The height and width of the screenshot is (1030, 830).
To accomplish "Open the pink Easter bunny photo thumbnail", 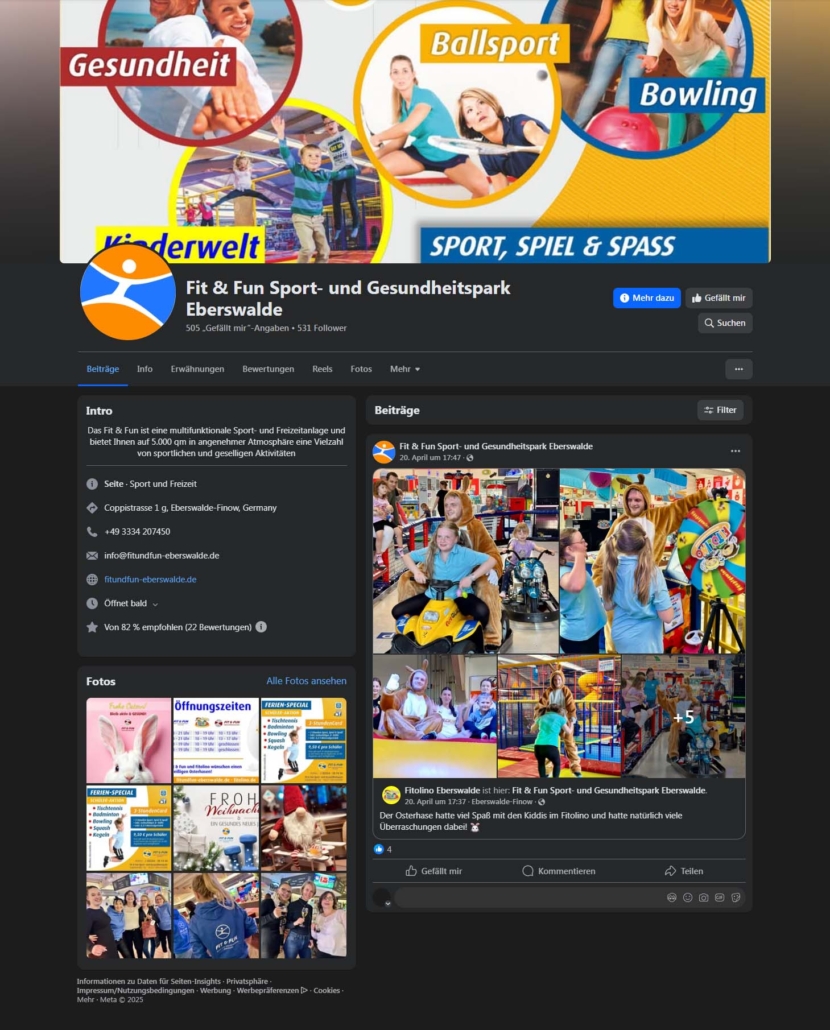I will coord(129,740).
